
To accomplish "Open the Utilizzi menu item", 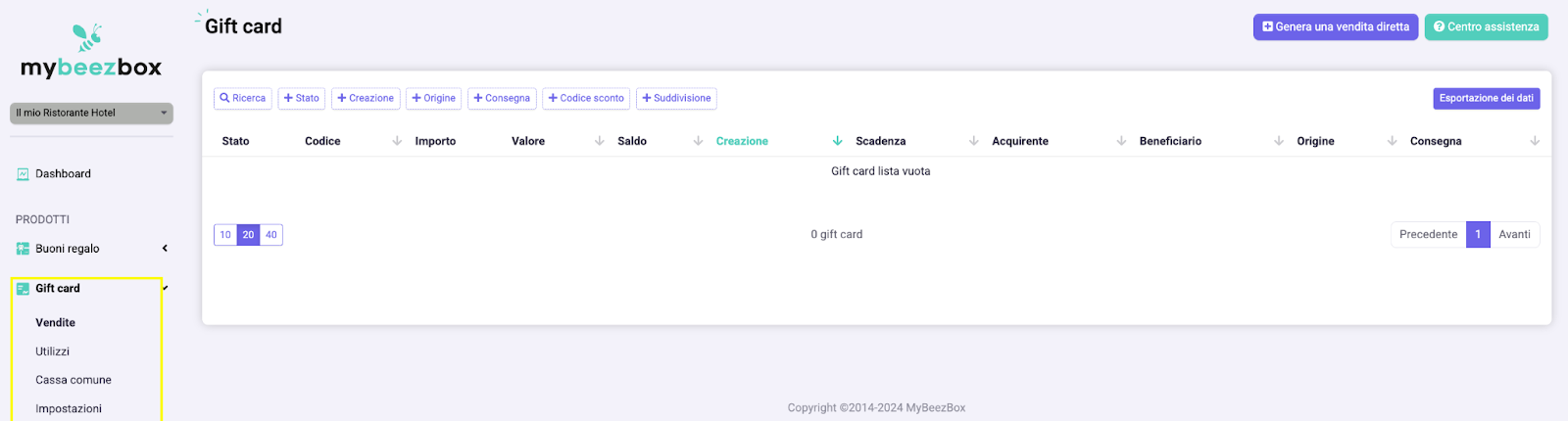I will tap(53, 351).
